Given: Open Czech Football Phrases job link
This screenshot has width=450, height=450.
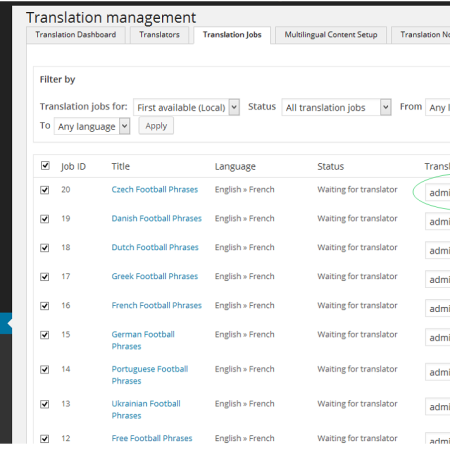Looking at the screenshot, I should [x=155, y=189].
